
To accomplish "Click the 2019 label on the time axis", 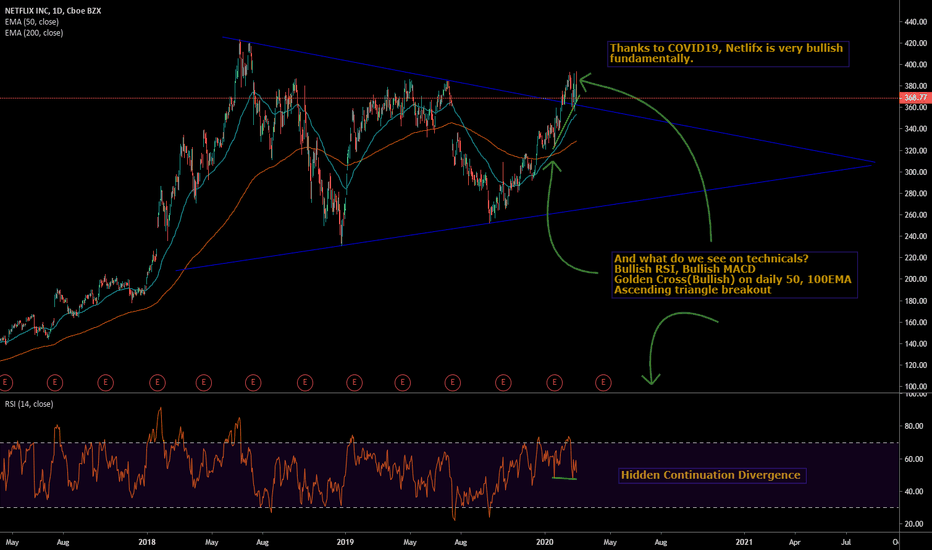I will click(x=345, y=542).
